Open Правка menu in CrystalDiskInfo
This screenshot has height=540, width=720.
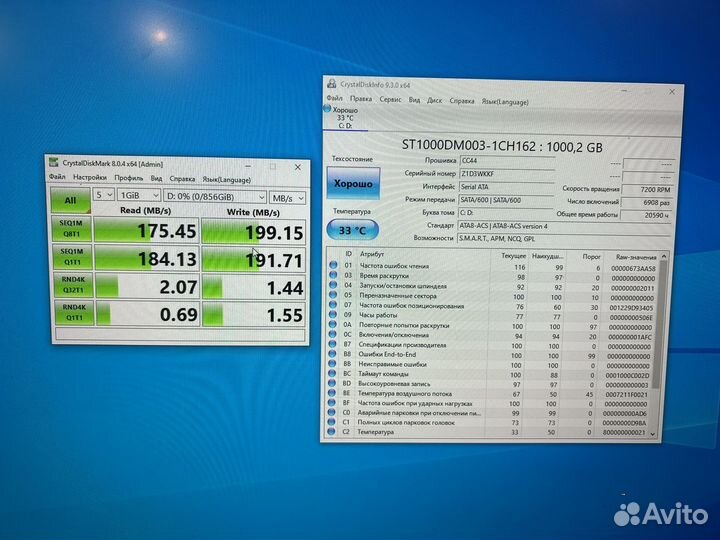tap(361, 98)
